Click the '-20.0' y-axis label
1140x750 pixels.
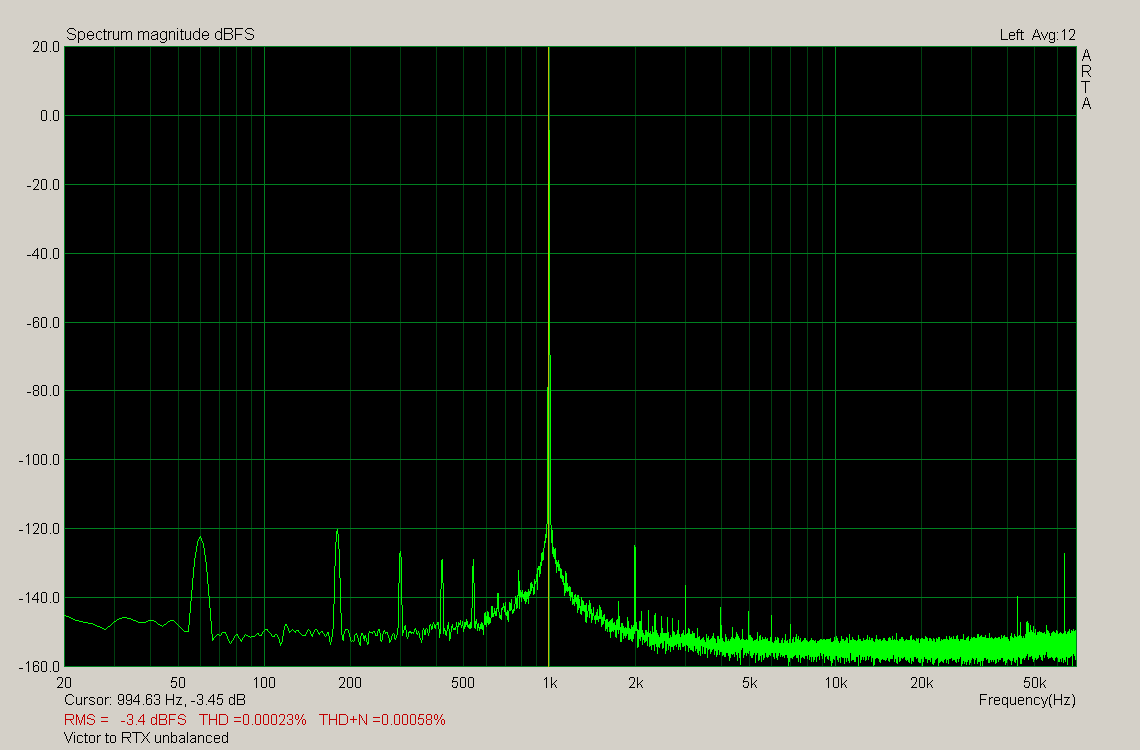pyautogui.click(x=43, y=185)
